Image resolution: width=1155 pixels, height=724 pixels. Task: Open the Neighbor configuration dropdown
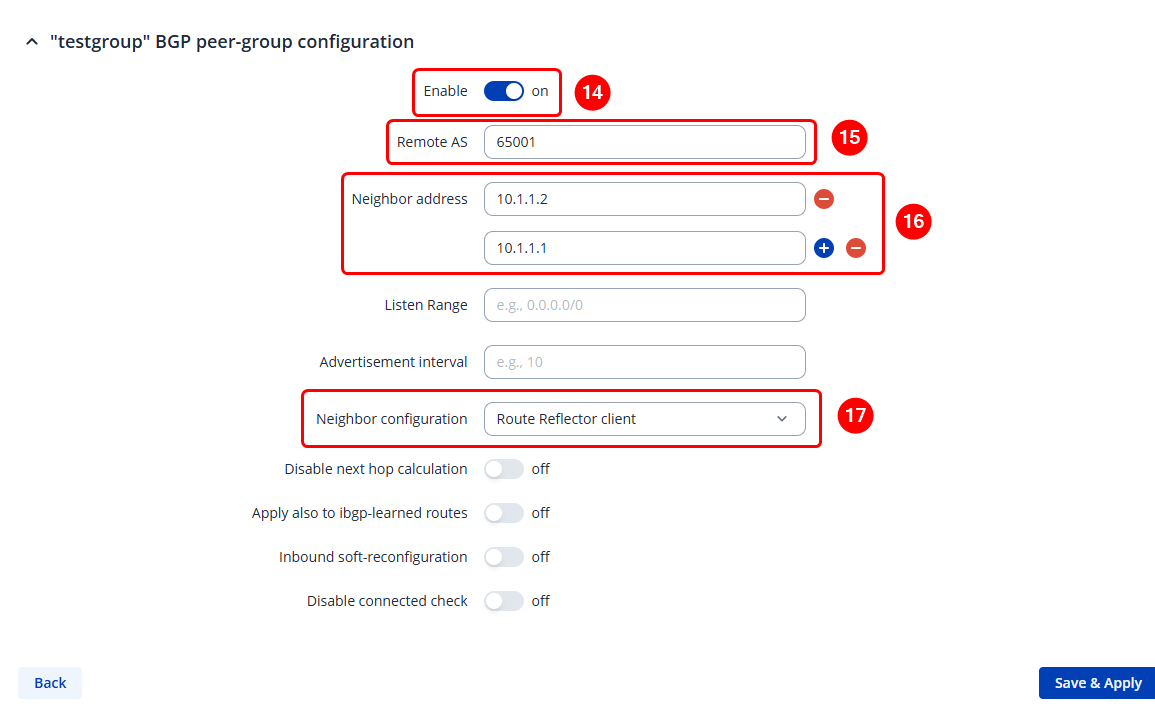[644, 419]
